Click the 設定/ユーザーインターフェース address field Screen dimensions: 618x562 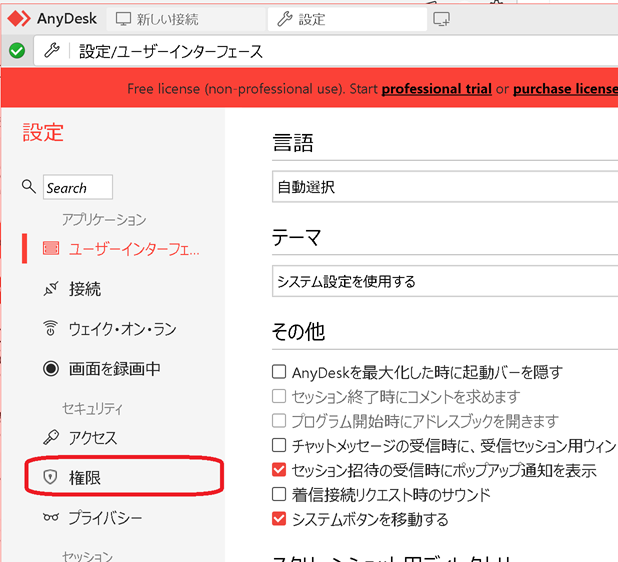click(326, 51)
